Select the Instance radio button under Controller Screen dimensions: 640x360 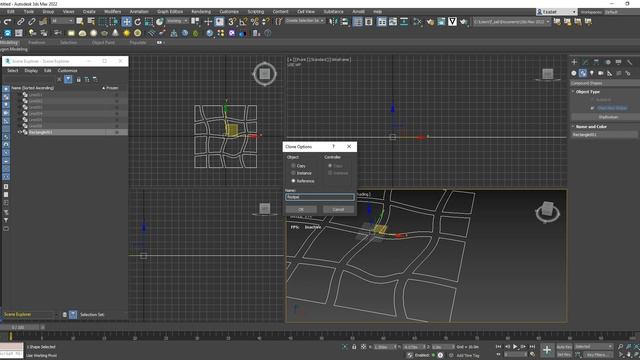330,173
